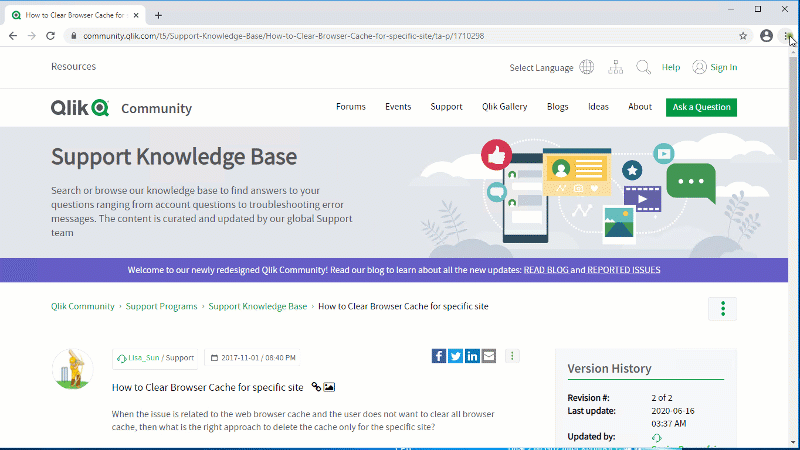800x450 pixels.
Task: Open a new browser tab with plus
Action: [158, 15]
